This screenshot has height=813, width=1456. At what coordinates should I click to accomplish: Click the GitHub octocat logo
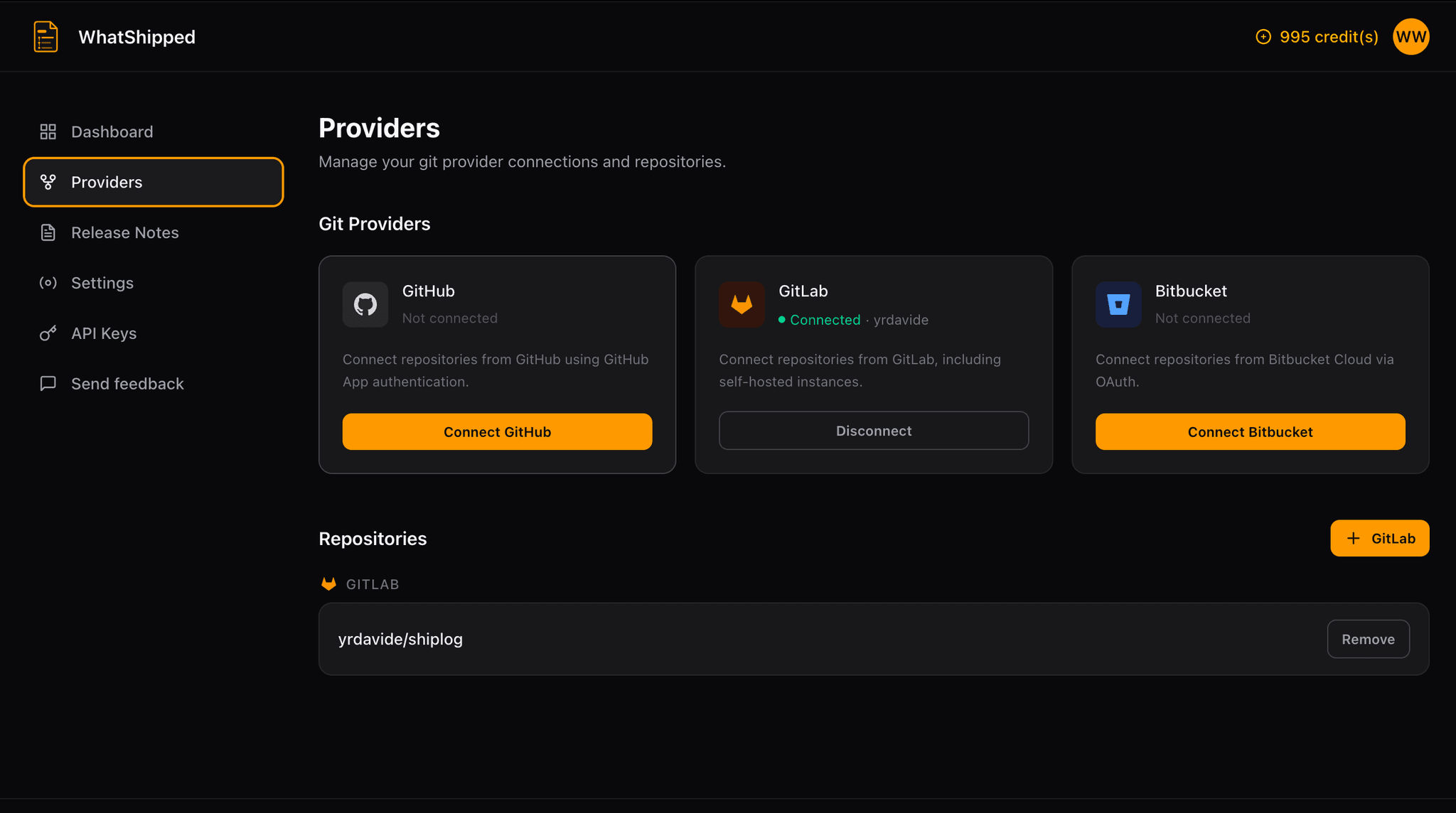[365, 304]
